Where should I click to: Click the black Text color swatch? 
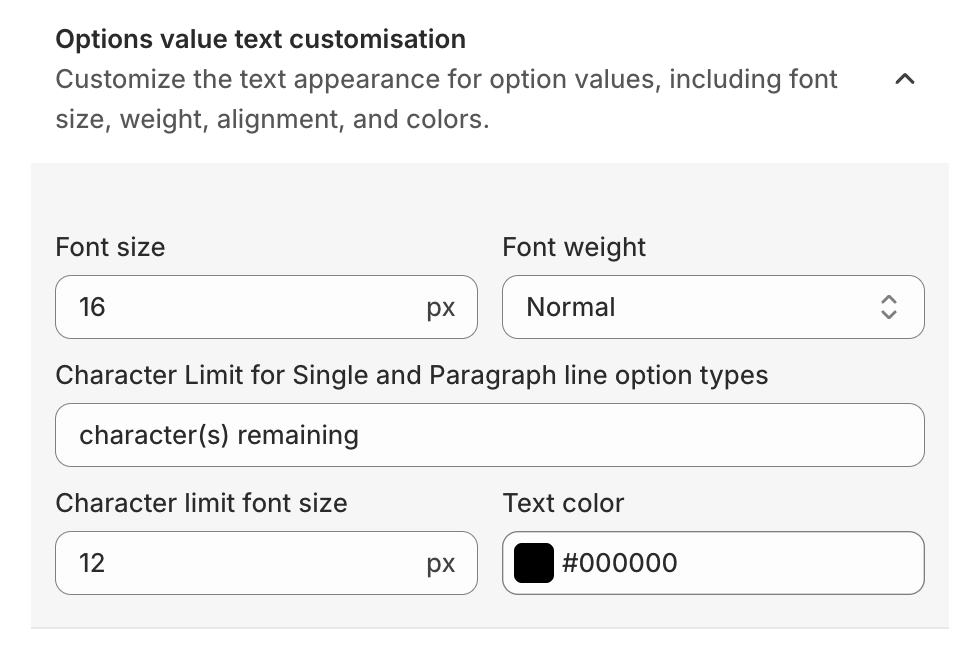click(x=533, y=563)
